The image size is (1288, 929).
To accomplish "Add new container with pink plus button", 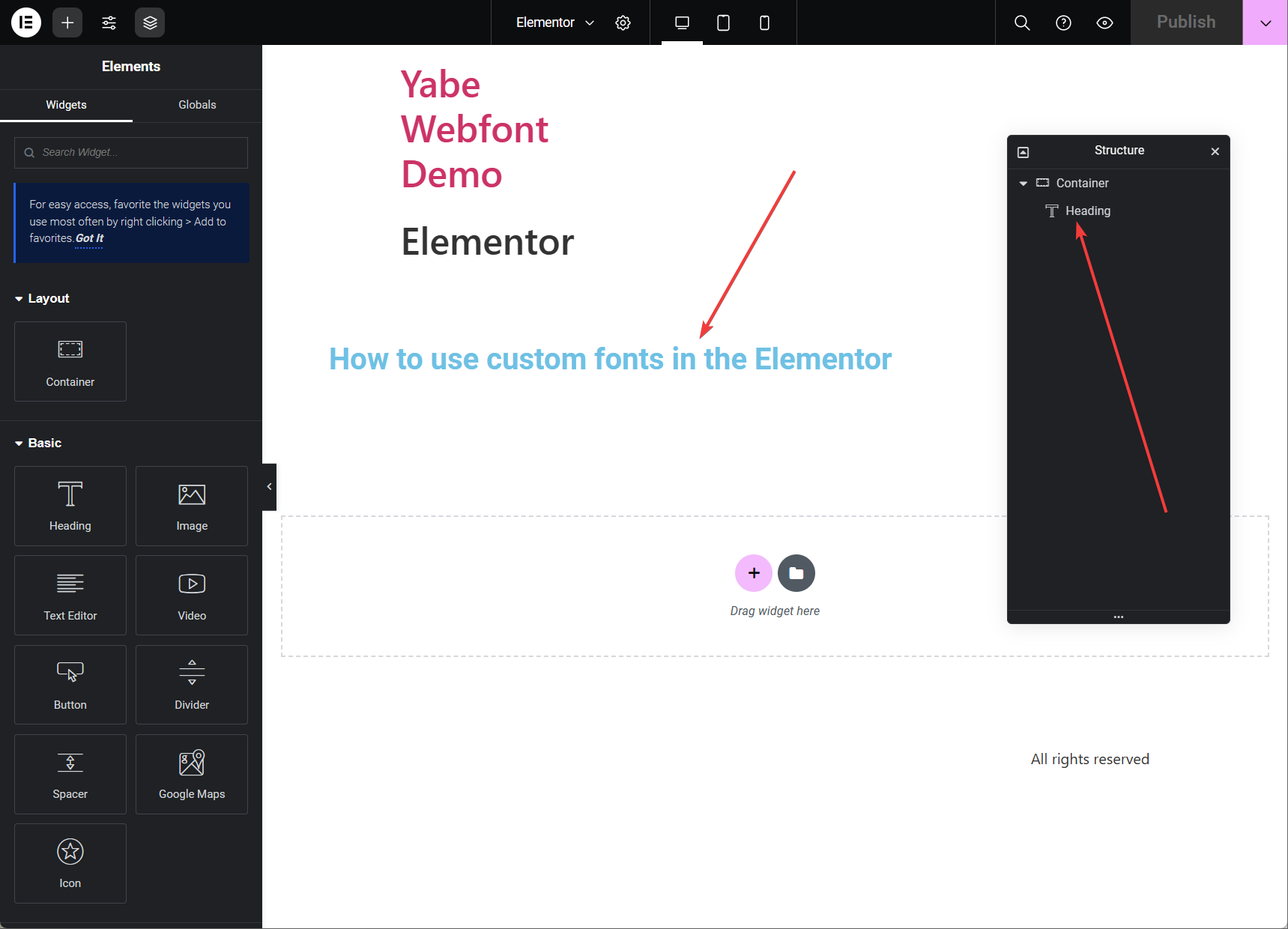I will (754, 573).
